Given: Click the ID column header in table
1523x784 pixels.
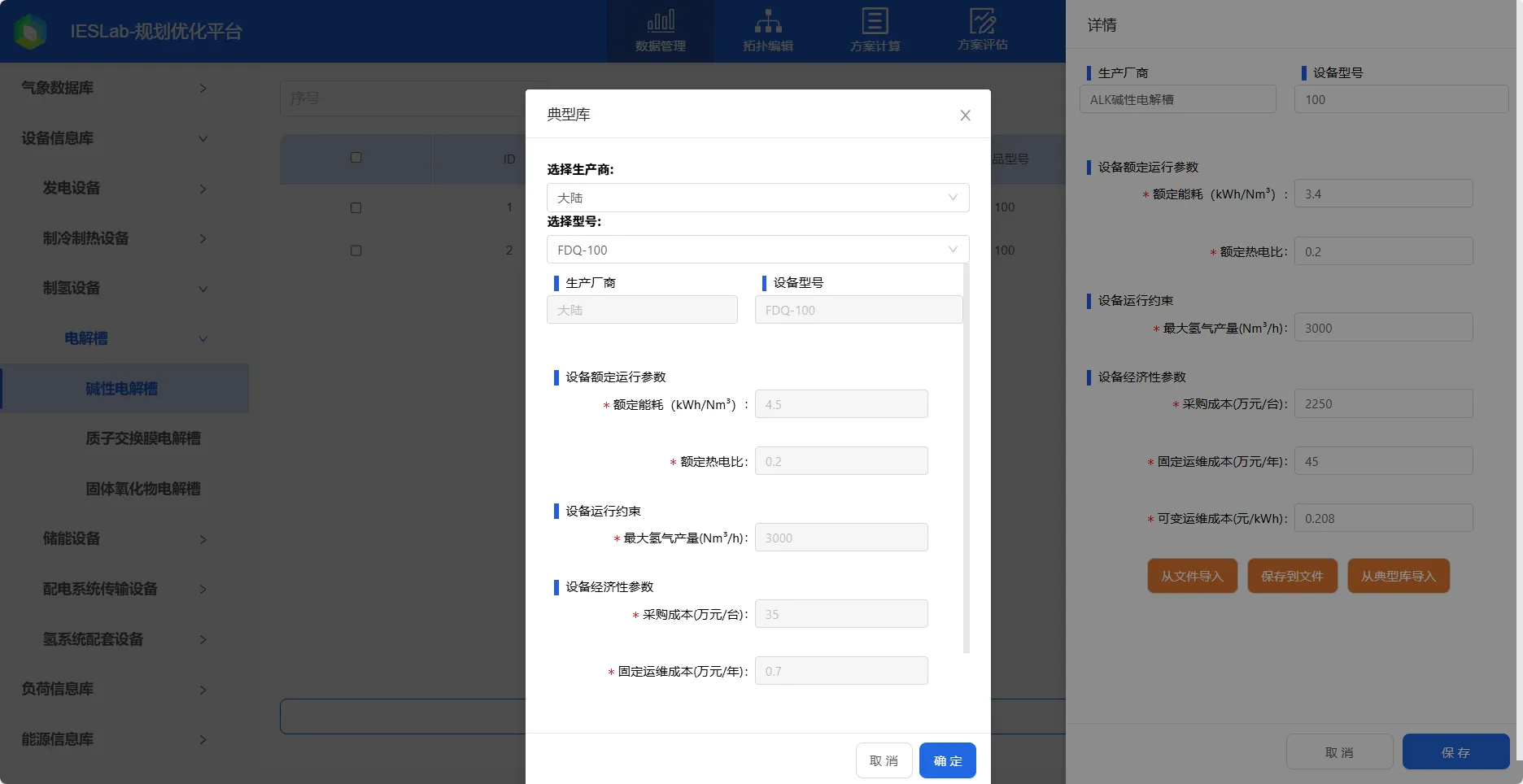Looking at the screenshot, I should (x=509, y=159).
